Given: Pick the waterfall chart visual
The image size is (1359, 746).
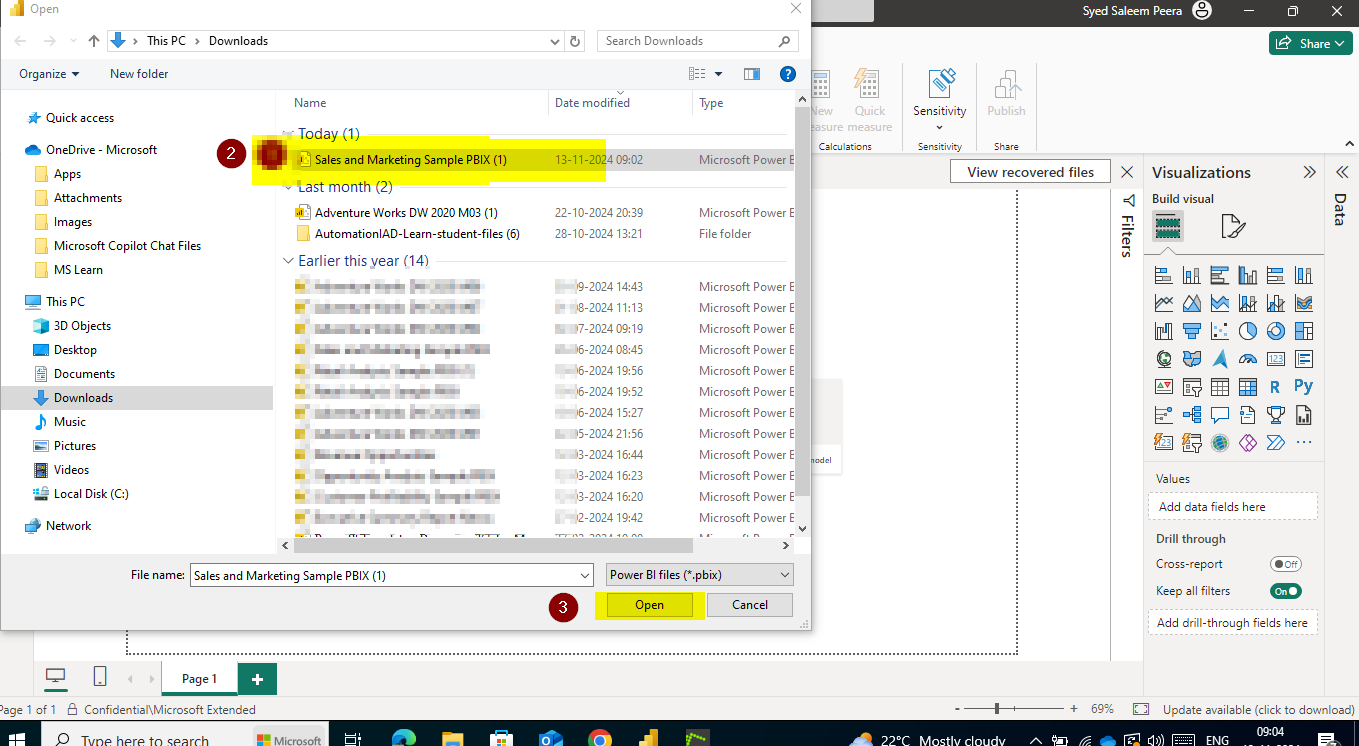Looking at the screenshot, I should [x=1163, y=331].
